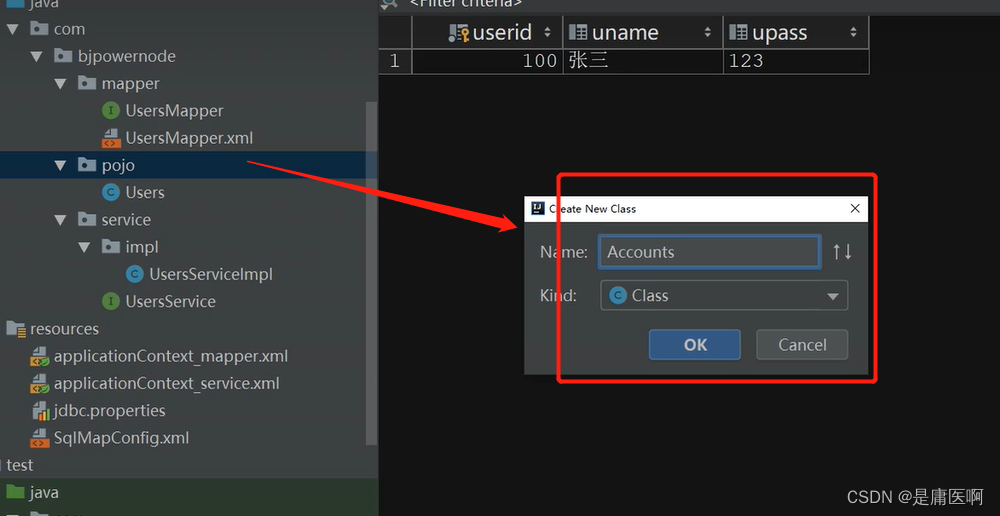Click the Class kind icon in dropdown
Image resolution: width=1000 pixels, height=516 pixels.
[x=617, y=295]
